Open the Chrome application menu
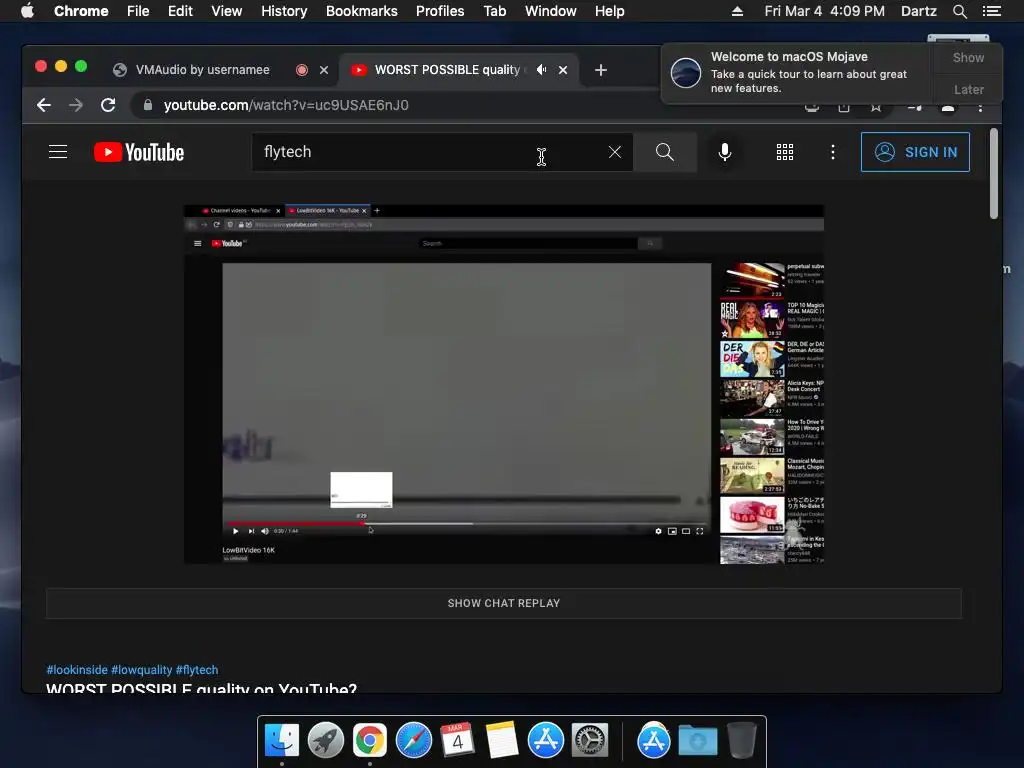 click(x=81, y=11)
